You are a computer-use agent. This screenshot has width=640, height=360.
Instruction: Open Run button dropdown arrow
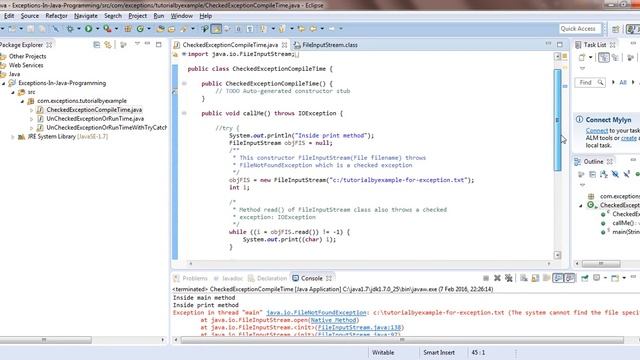tap(97, 29)
